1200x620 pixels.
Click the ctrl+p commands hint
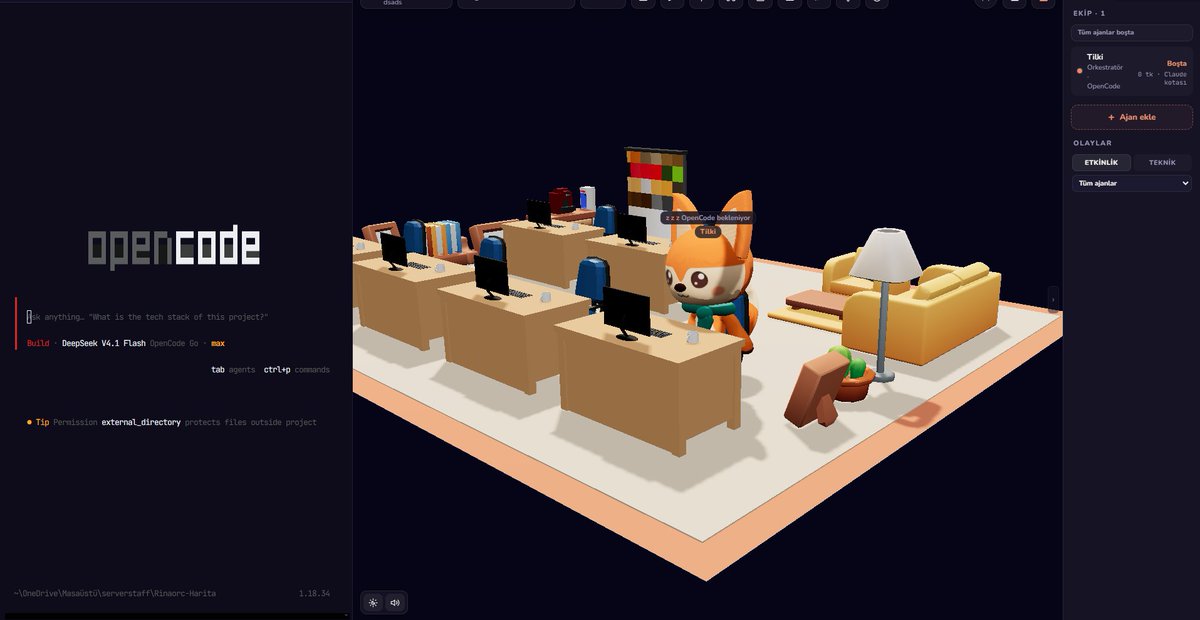(297, 370)
